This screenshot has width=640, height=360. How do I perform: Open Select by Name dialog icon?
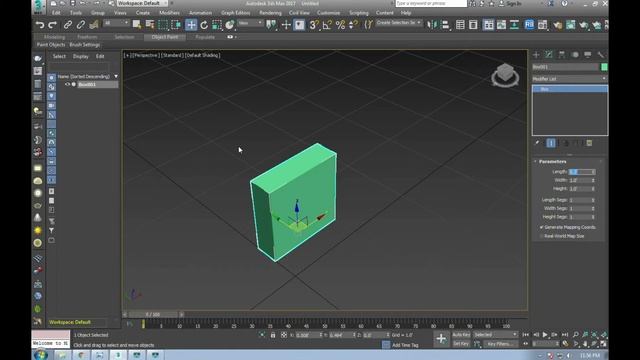pos(150,25)
